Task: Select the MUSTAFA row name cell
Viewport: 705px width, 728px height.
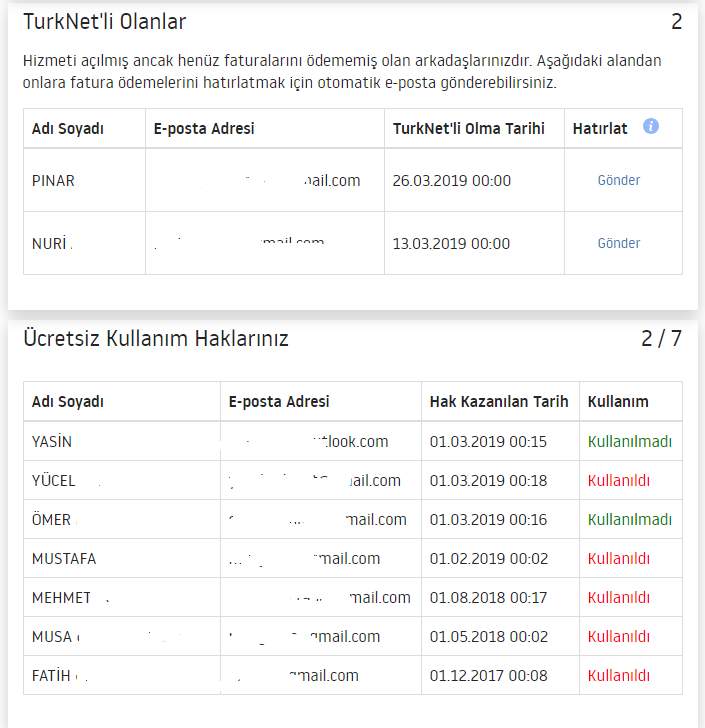Action: coord(122,559)
